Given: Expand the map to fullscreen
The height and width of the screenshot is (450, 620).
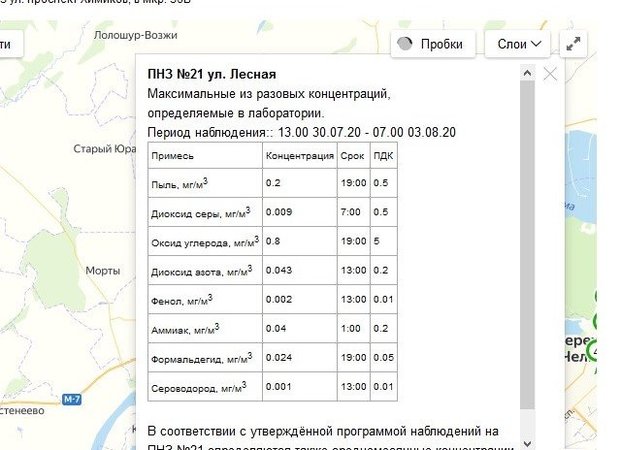Looking at the screenshot, I should coord(574,44).
